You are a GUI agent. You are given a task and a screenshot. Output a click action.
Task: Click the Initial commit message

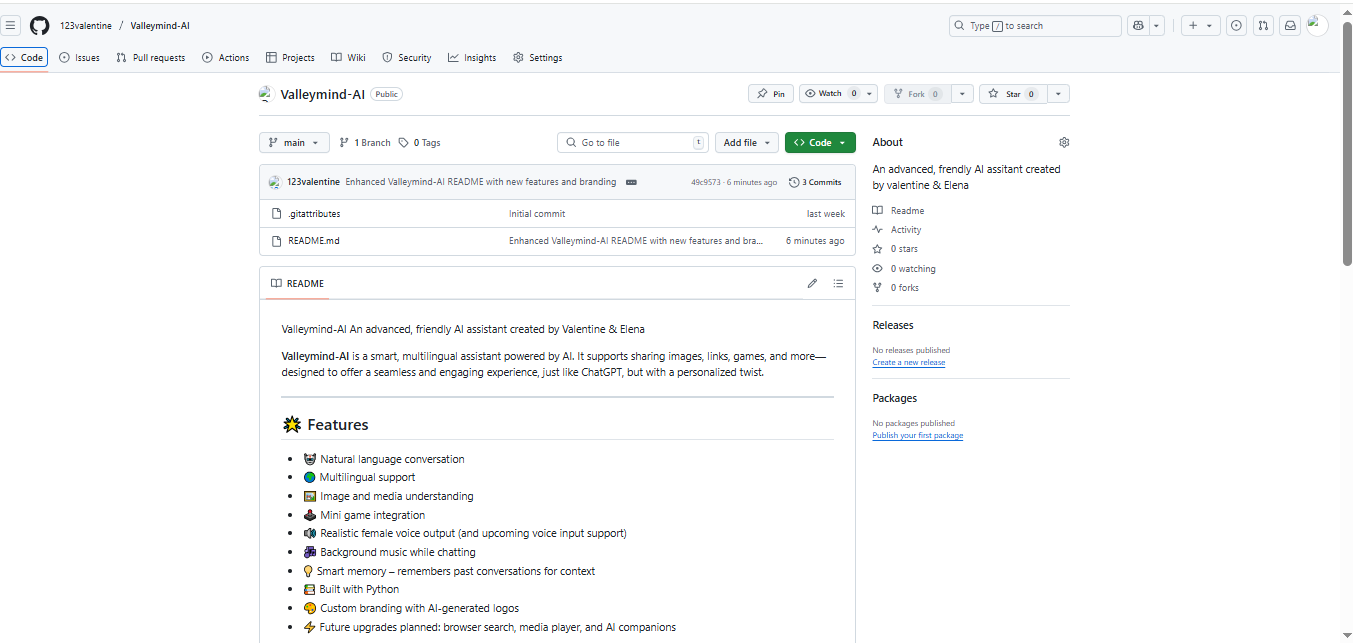coord(537,214)
